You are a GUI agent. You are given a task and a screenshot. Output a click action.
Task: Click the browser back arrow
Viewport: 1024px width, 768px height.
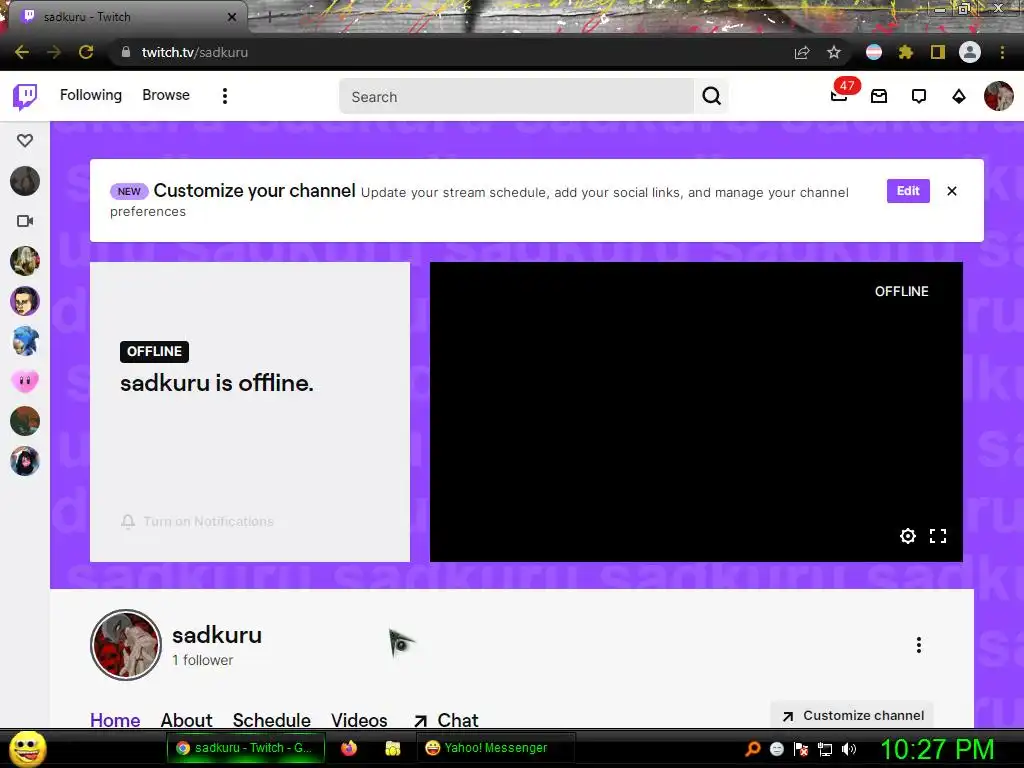click(x=22, y=52)
